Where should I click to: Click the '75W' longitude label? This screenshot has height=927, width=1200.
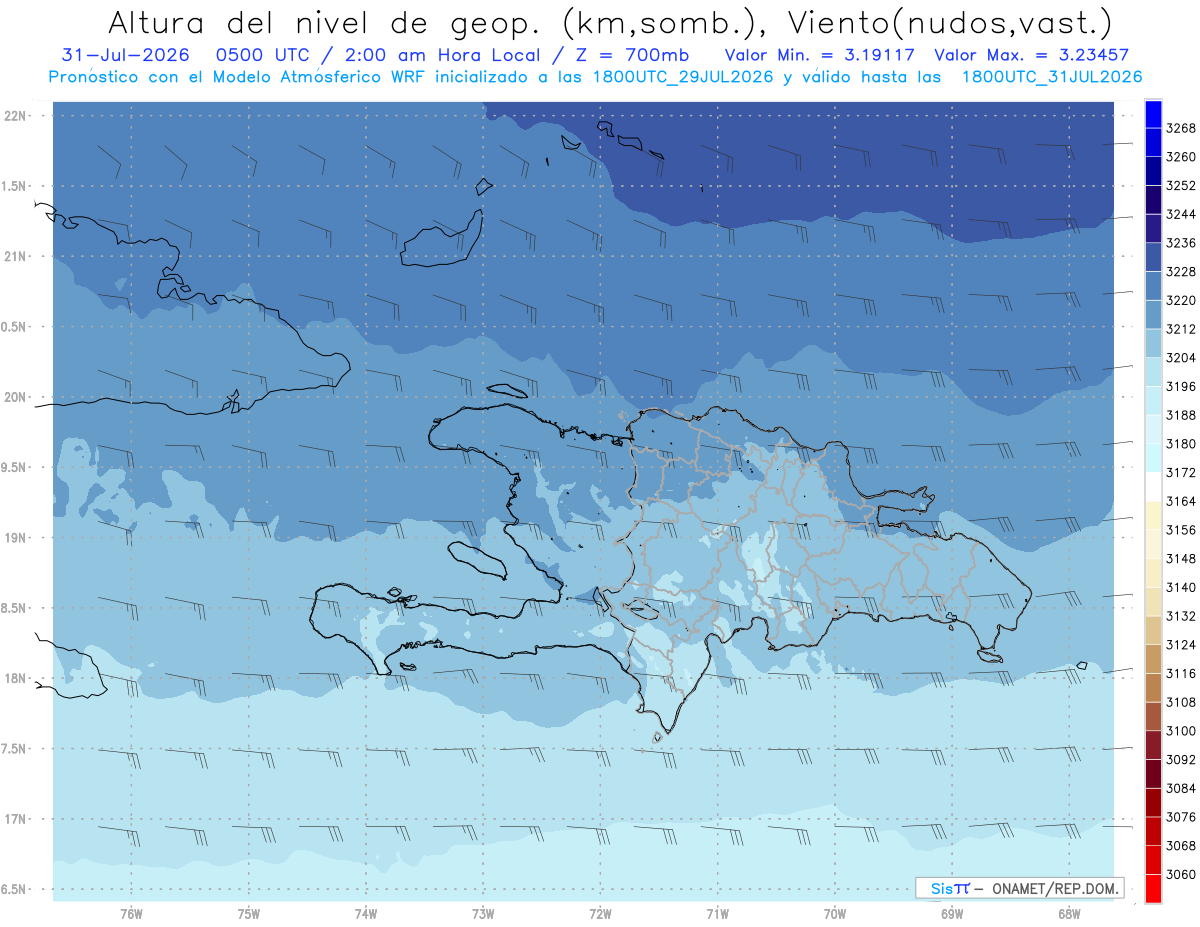tap(249, 913)
